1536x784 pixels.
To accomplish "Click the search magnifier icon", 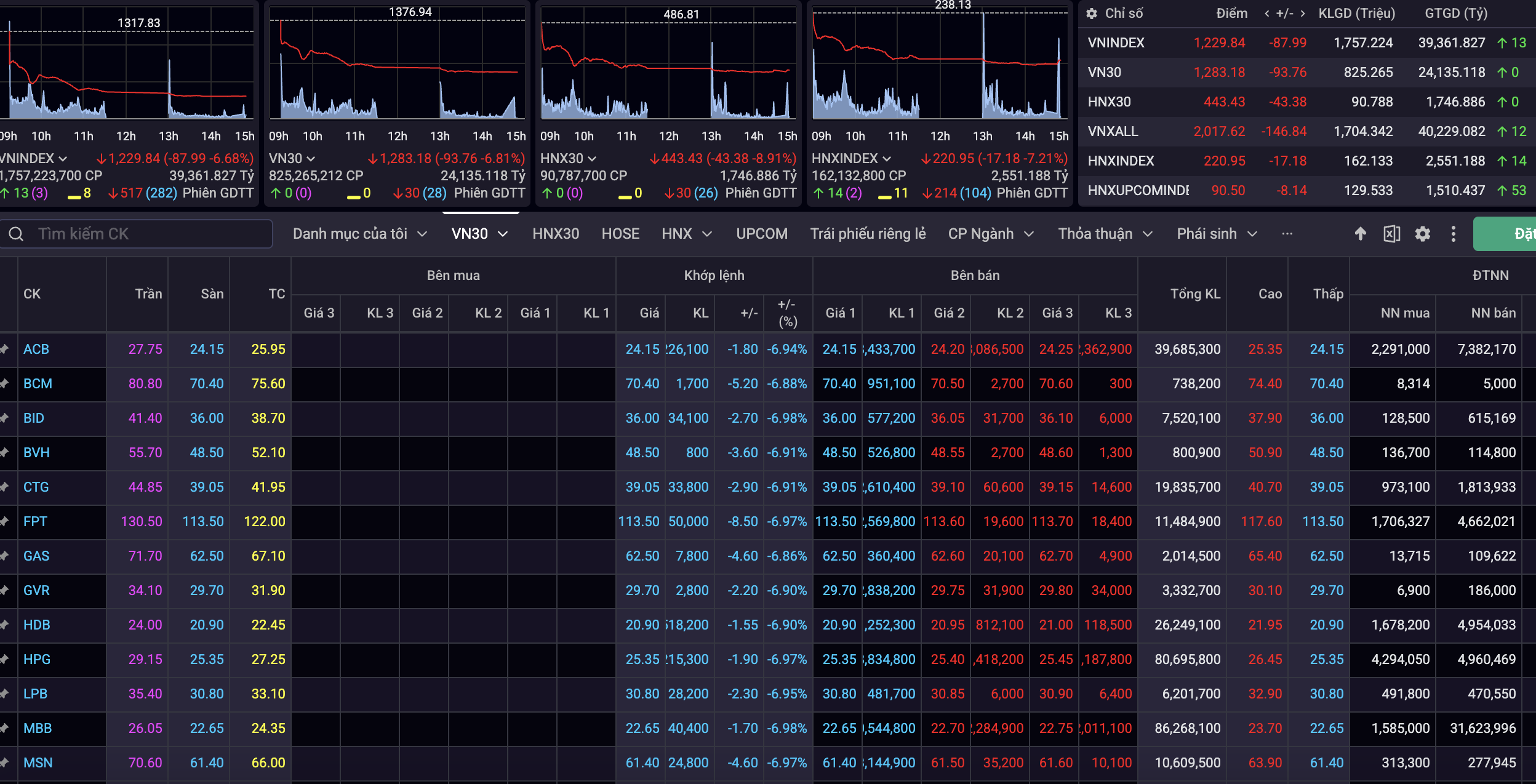I will pos(17,234).
